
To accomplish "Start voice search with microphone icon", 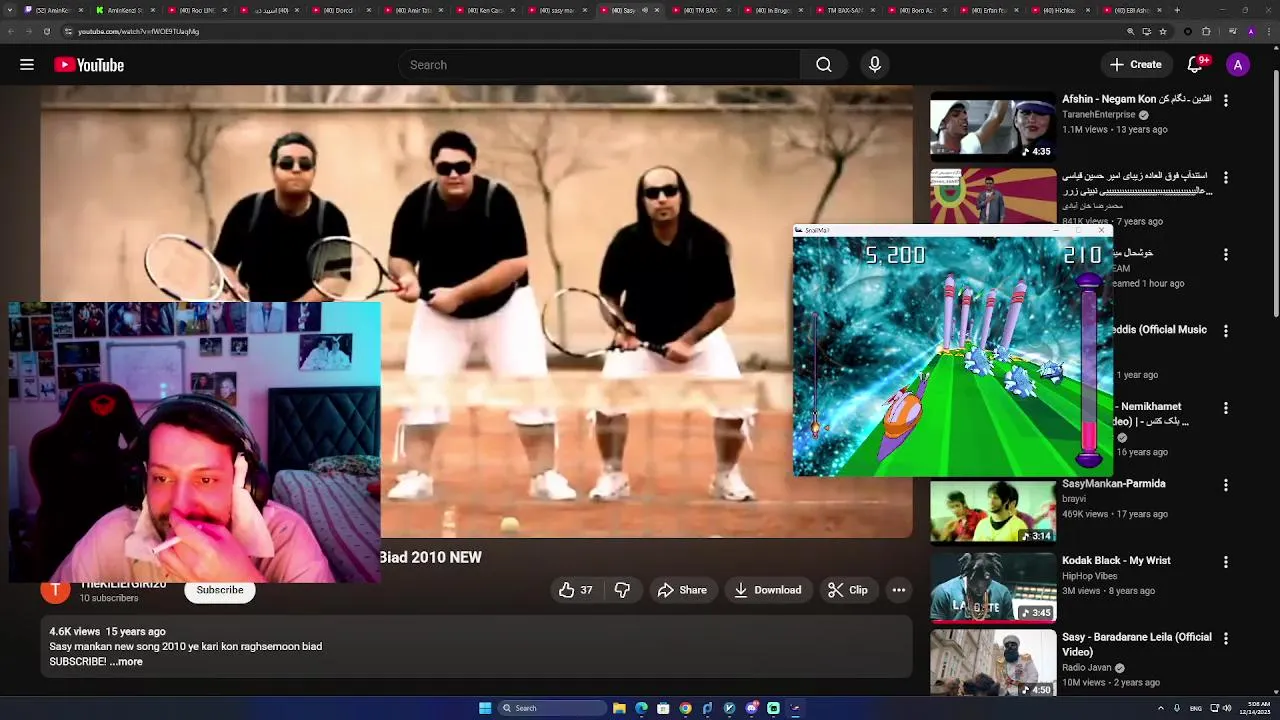I will pos(875,65).
